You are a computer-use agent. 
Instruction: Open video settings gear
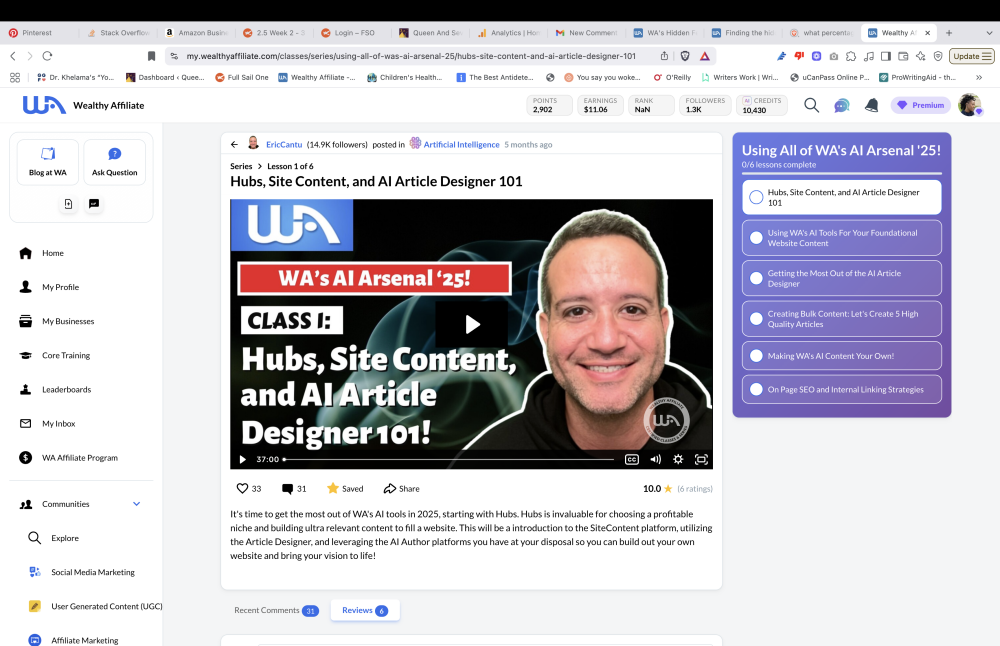[678, 459]
